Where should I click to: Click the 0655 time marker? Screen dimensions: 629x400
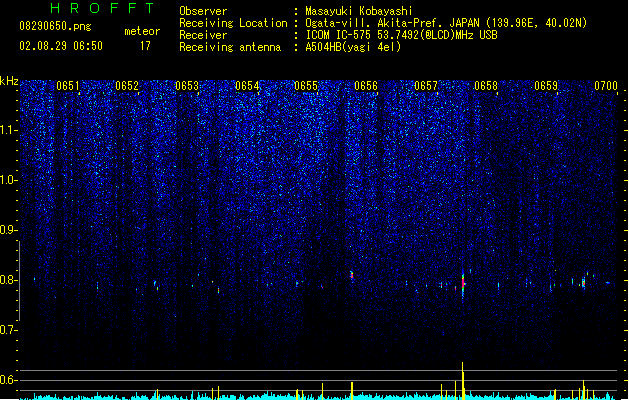[306, 86]
